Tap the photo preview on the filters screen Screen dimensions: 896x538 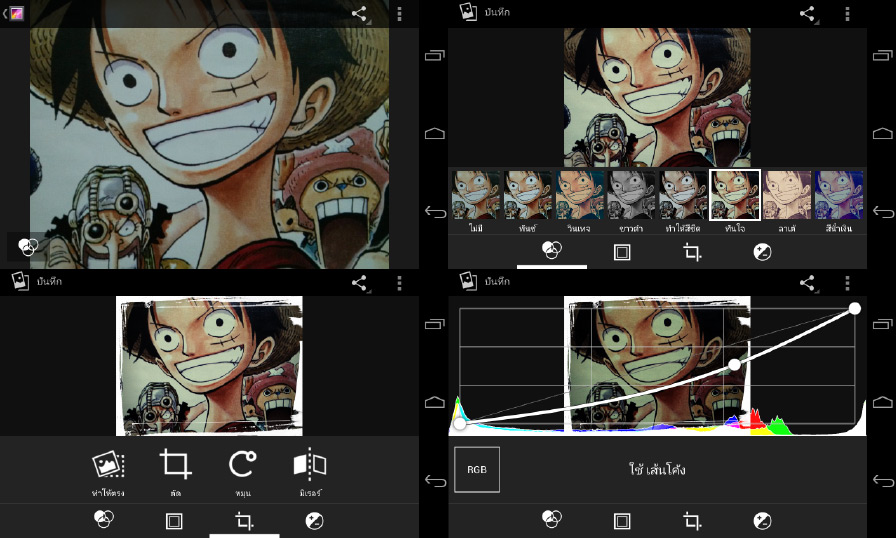click(x=657, y=97)
